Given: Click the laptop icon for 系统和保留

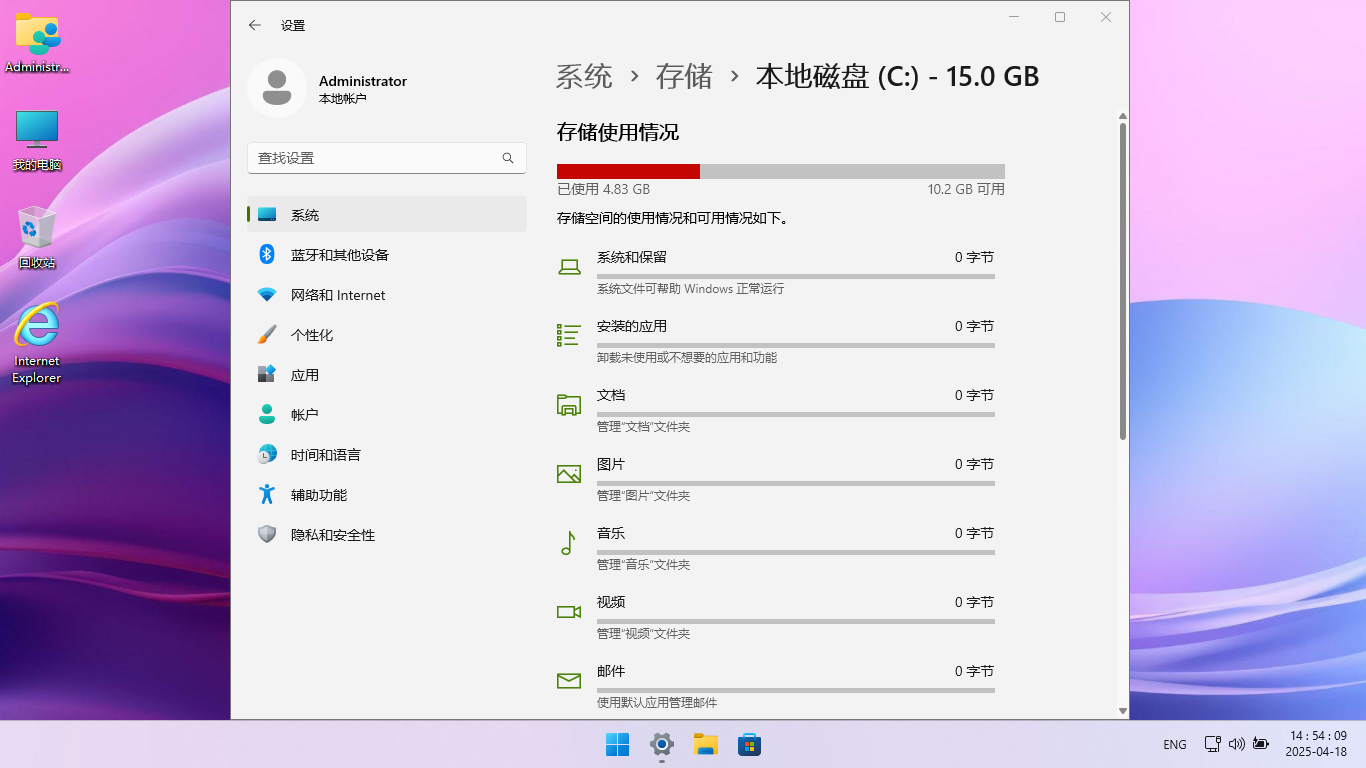Looking at the screenshot, I should 569,267.
